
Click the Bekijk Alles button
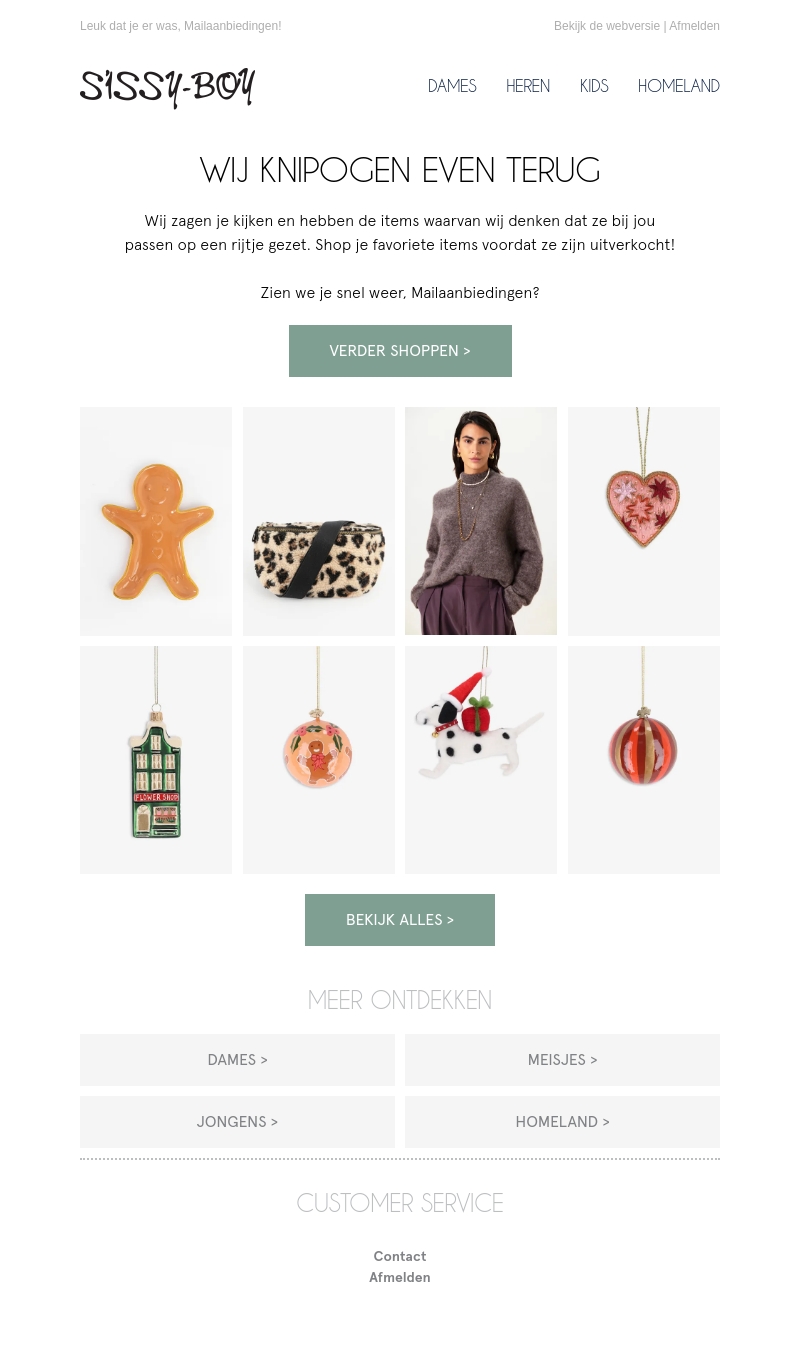[400, 920]
